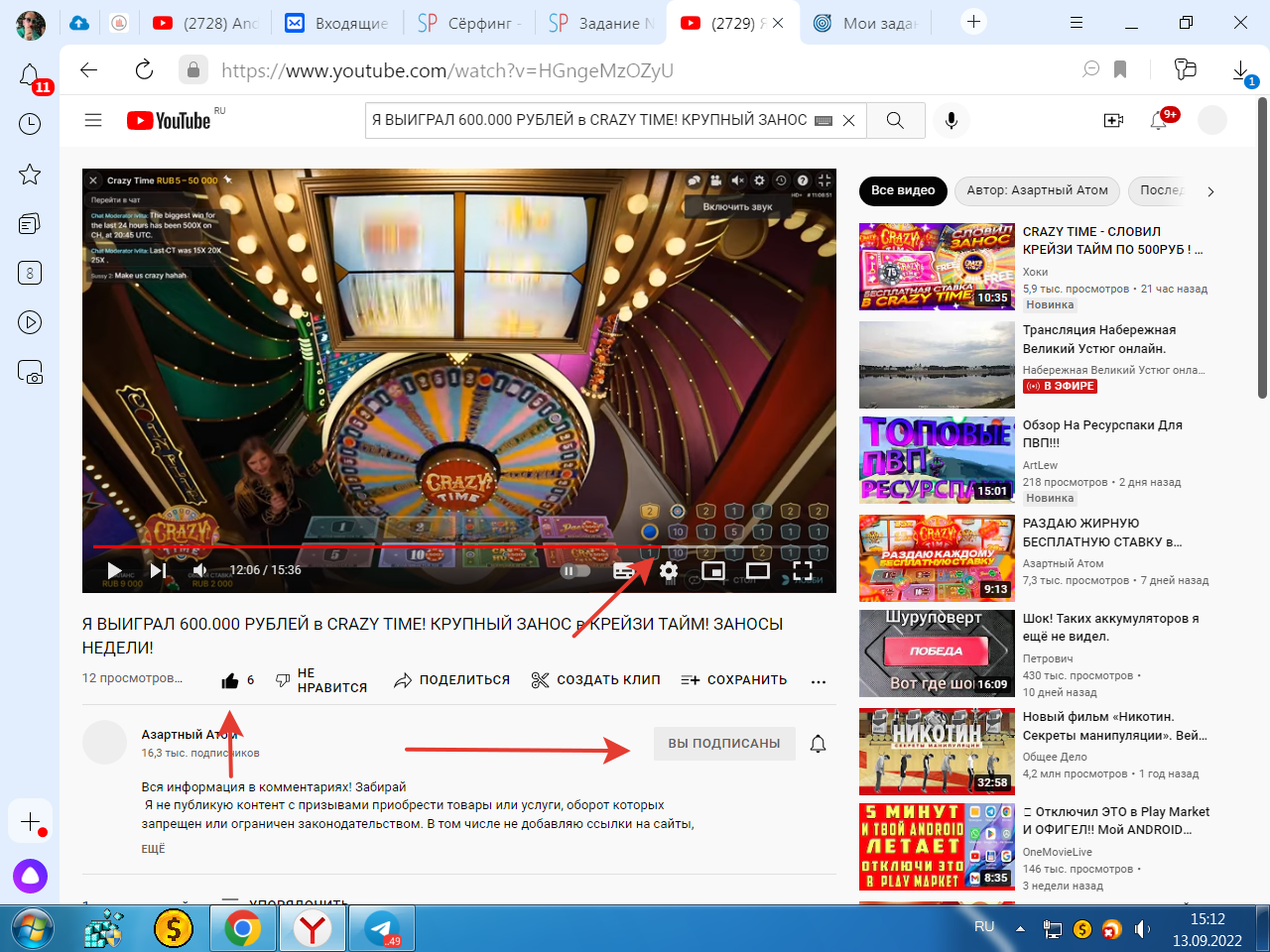1270x952 pixels.
Task: Open the on-screen keyboard in search box
Action: pyautogui.click(x=824, y=121)
